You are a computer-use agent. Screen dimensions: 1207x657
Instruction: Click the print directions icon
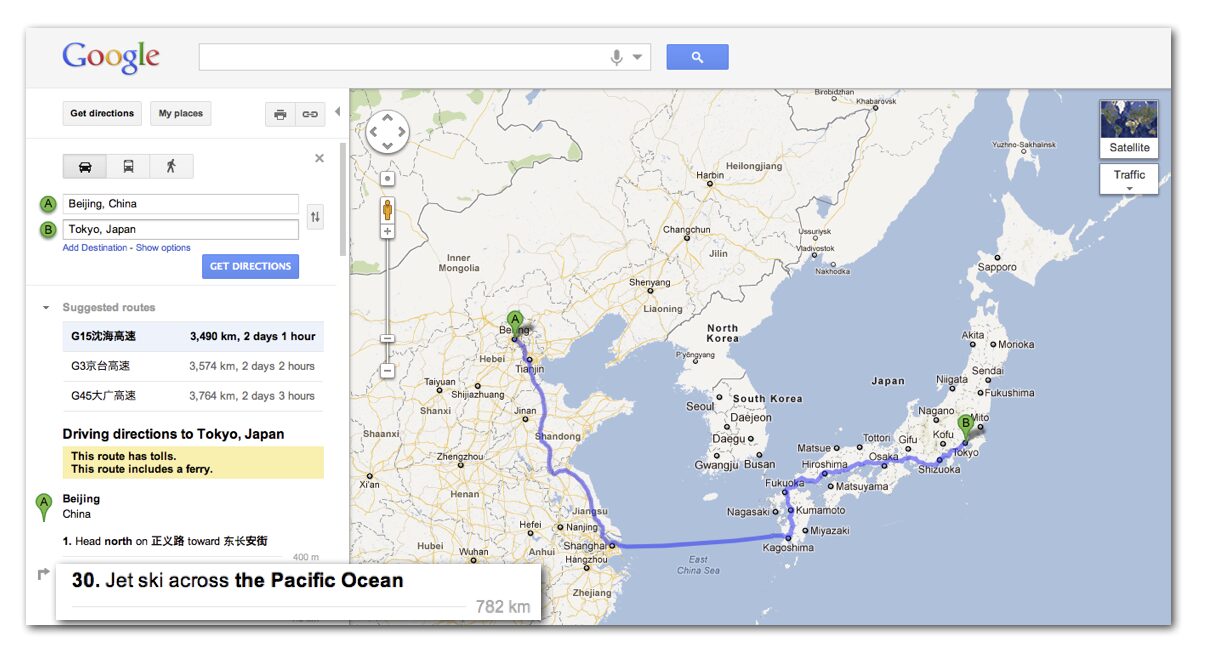[x=280, y=114]
